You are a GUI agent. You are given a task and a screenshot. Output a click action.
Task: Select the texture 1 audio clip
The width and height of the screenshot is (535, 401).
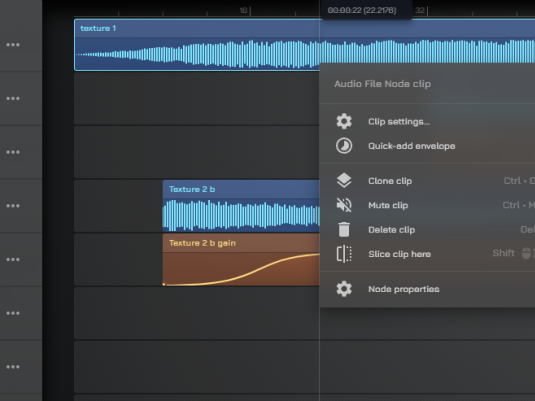point(197,45)
